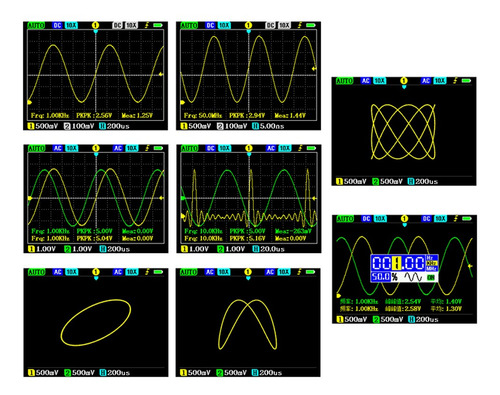Click lightning charge icon on ellipse XY screen
Screen dimensions: 500x395
[147, 272]
